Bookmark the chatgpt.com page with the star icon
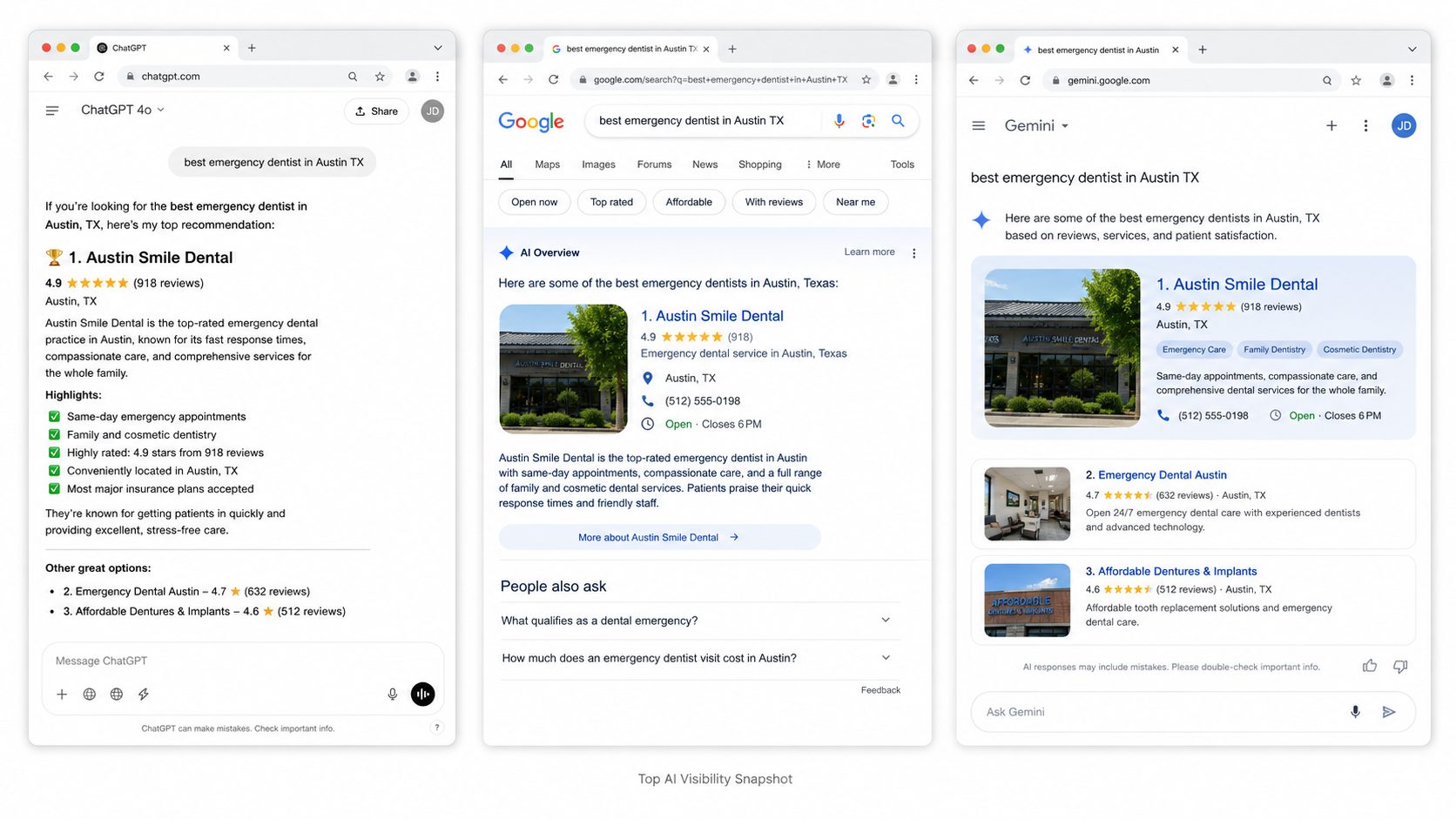This screenshot has width=1456, height=819. click(380, 77)
